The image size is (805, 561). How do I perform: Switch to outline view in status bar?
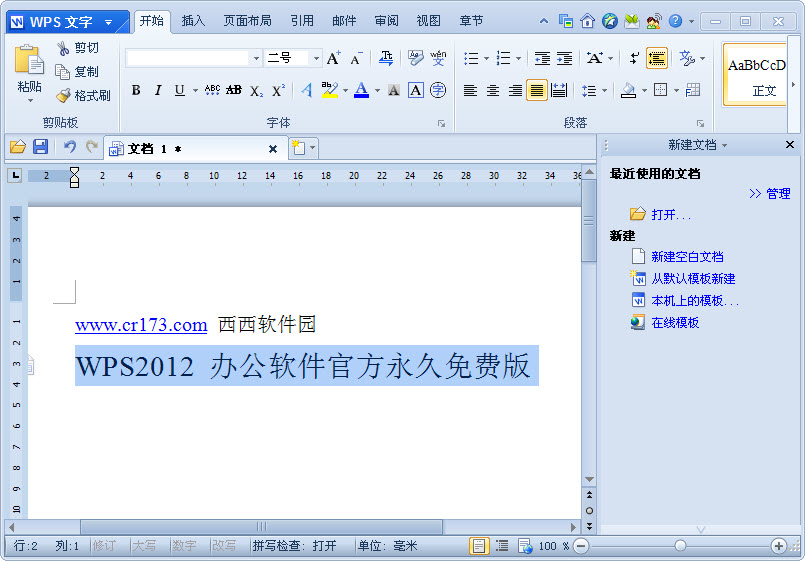coord(502,546)
